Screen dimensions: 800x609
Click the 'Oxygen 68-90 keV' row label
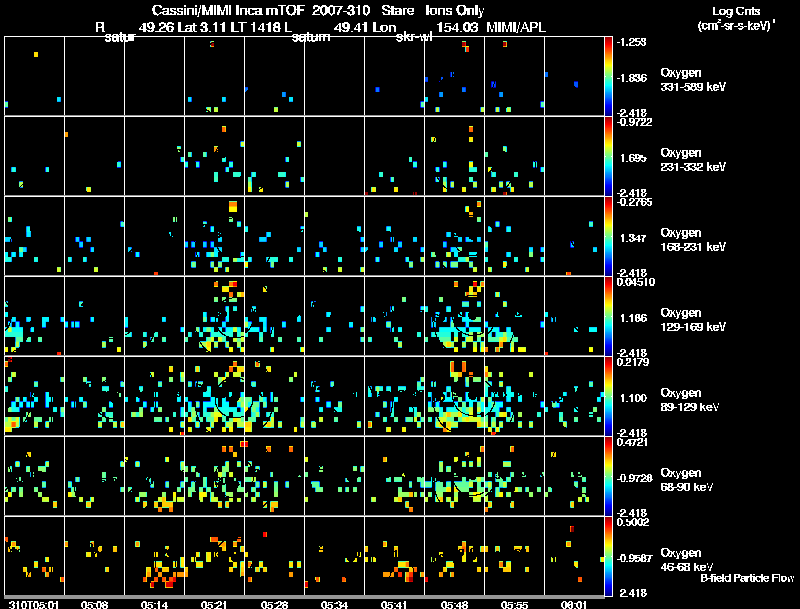[x=687, y=480]
